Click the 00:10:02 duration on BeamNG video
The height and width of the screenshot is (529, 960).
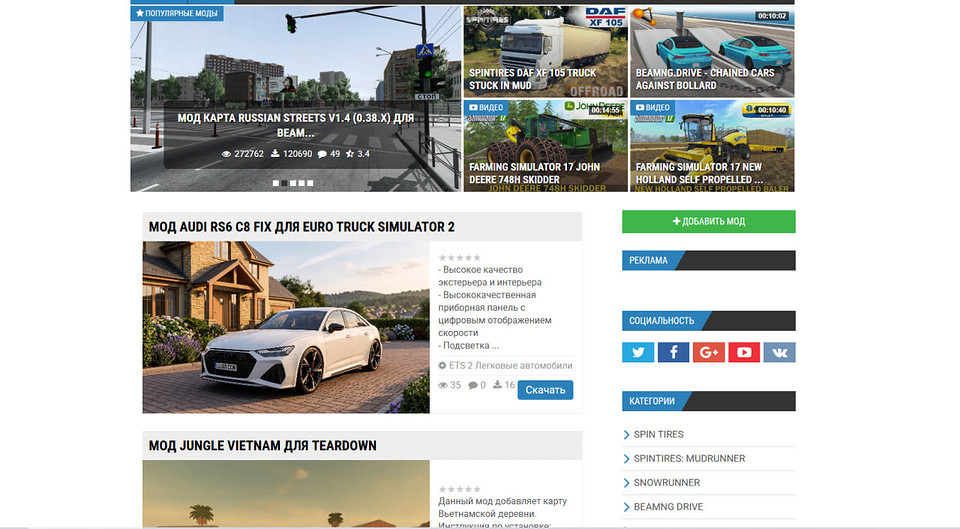pyautogui.click(x=771, y=16)
